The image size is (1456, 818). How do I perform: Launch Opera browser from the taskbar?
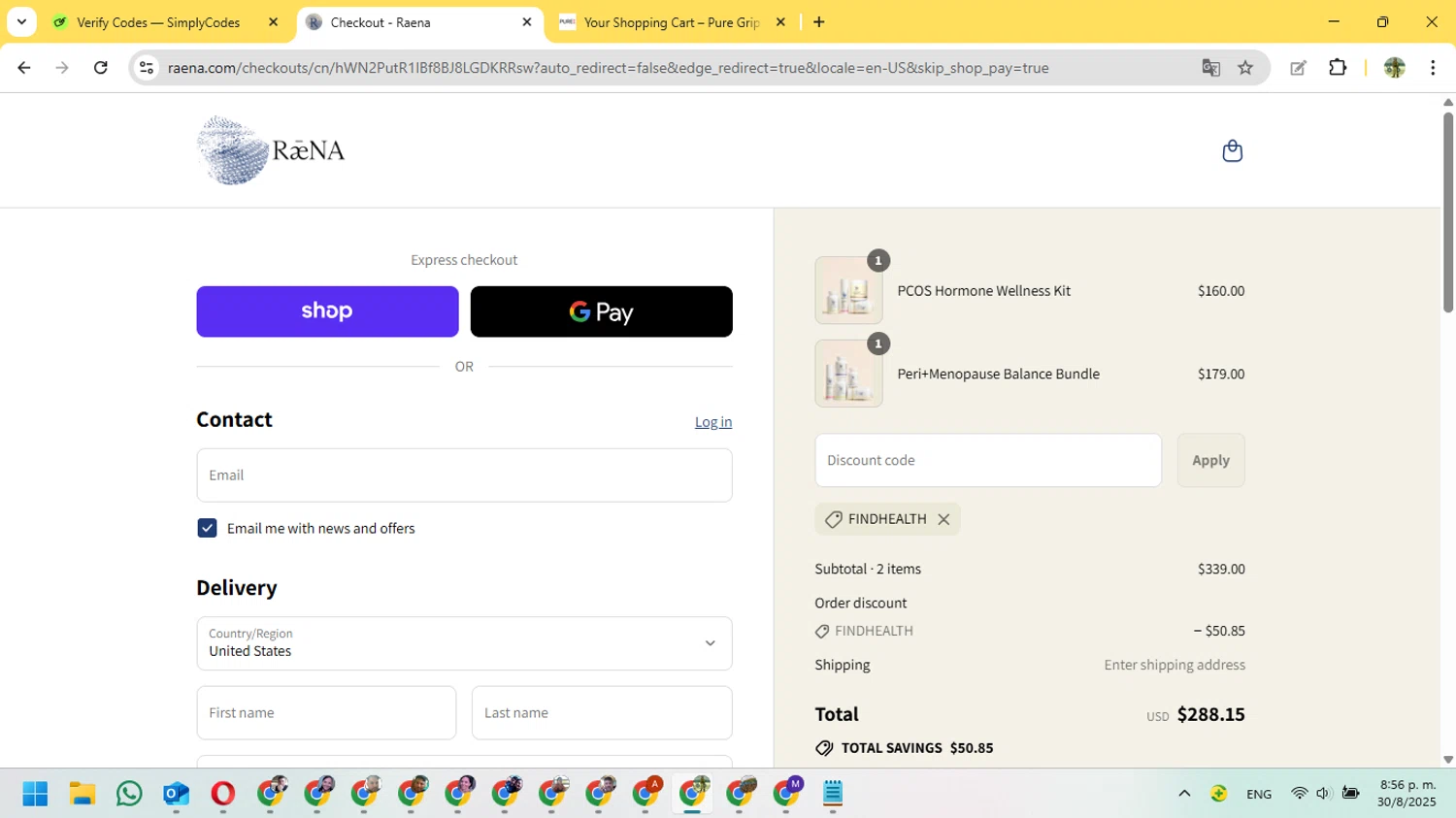pos(223,794)
